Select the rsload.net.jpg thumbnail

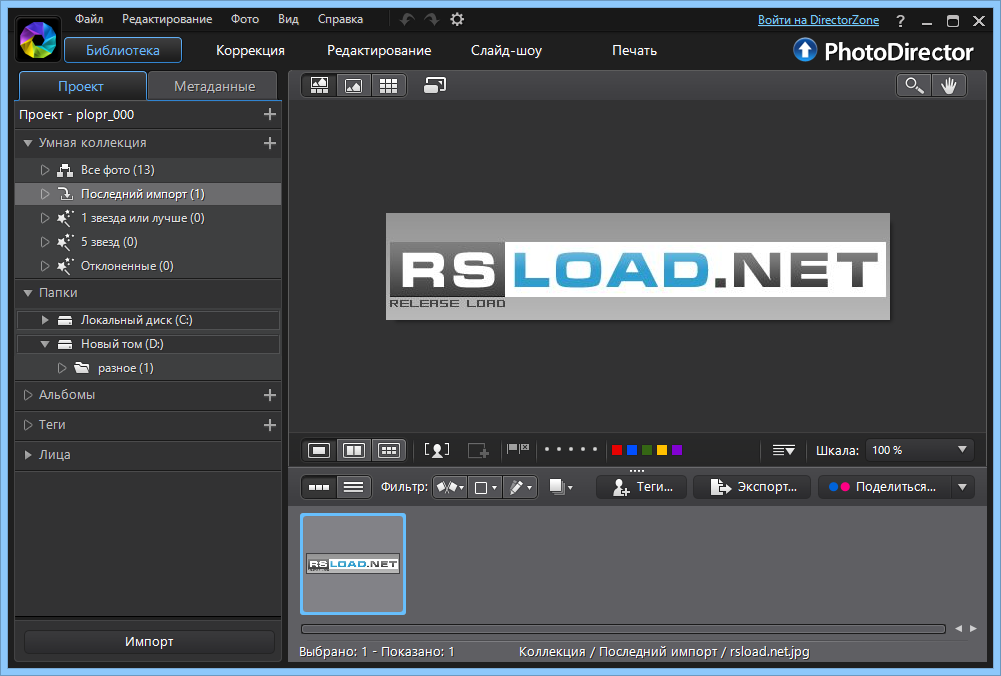click(x=353, y=564)
